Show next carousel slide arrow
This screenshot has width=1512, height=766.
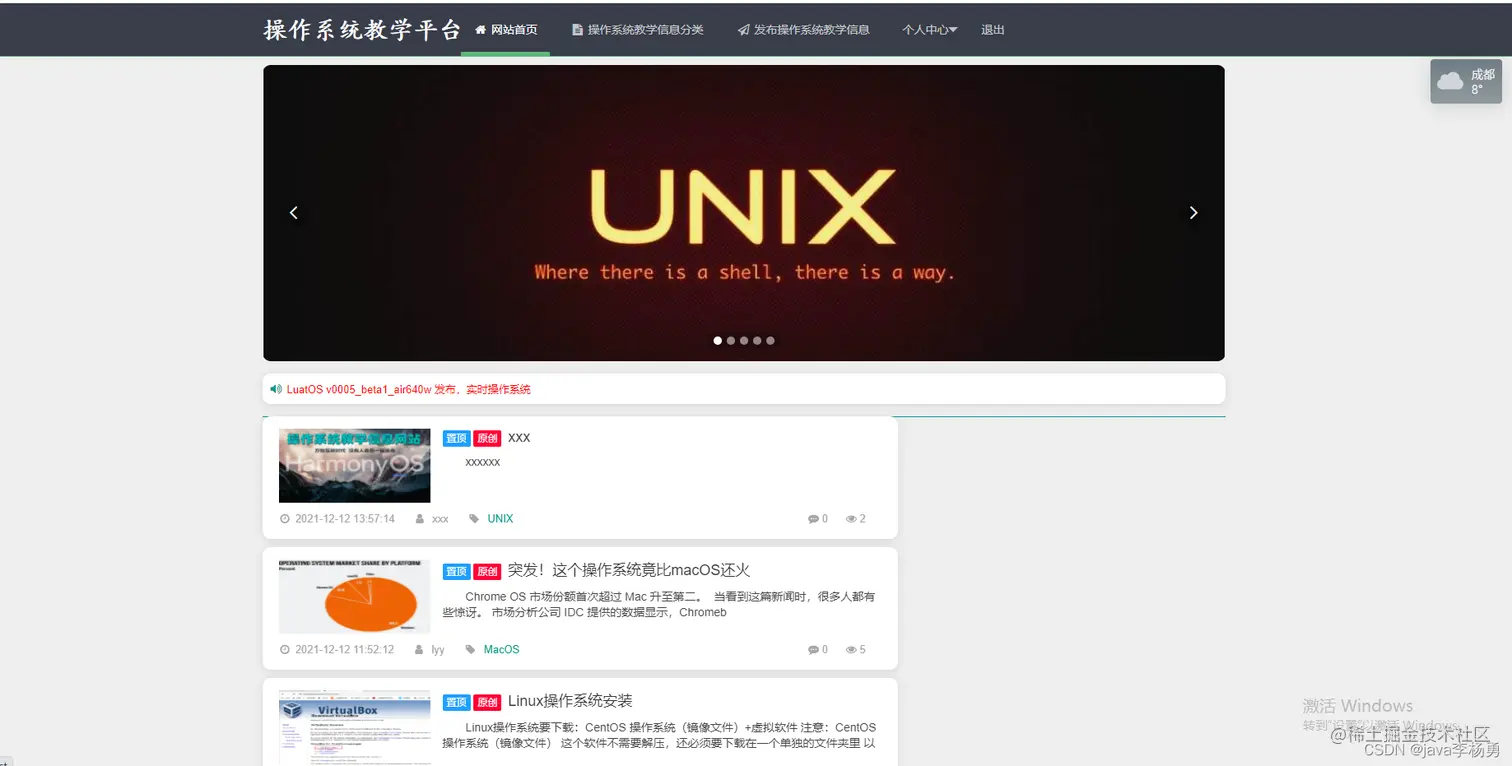click(x=1193, y=212)
